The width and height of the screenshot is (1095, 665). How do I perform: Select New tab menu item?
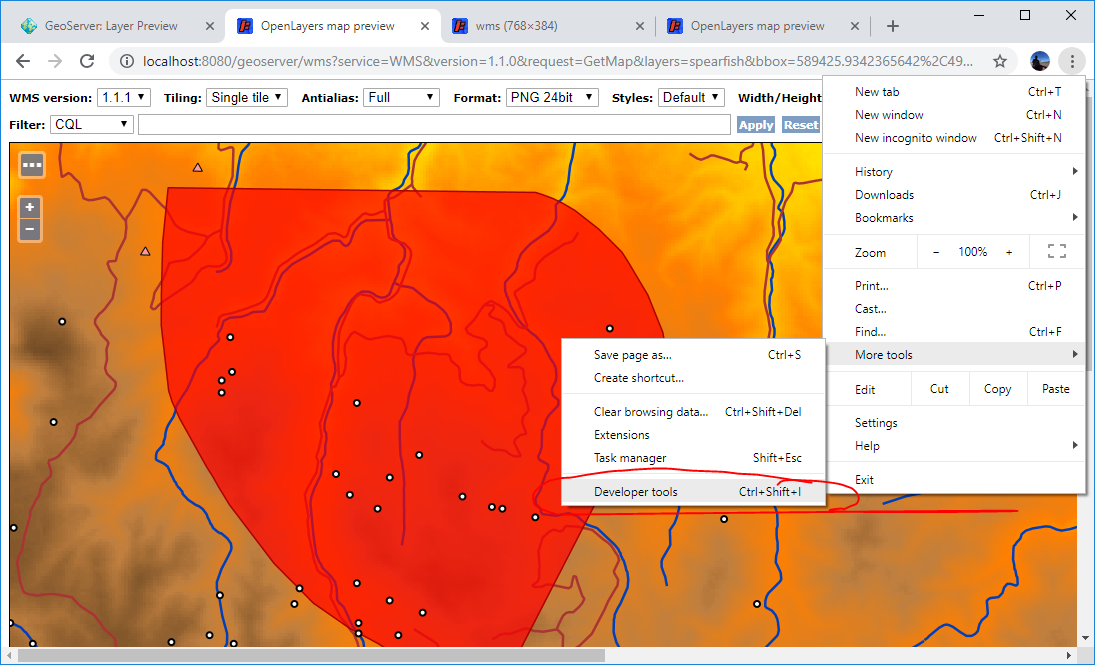point(954,92)
